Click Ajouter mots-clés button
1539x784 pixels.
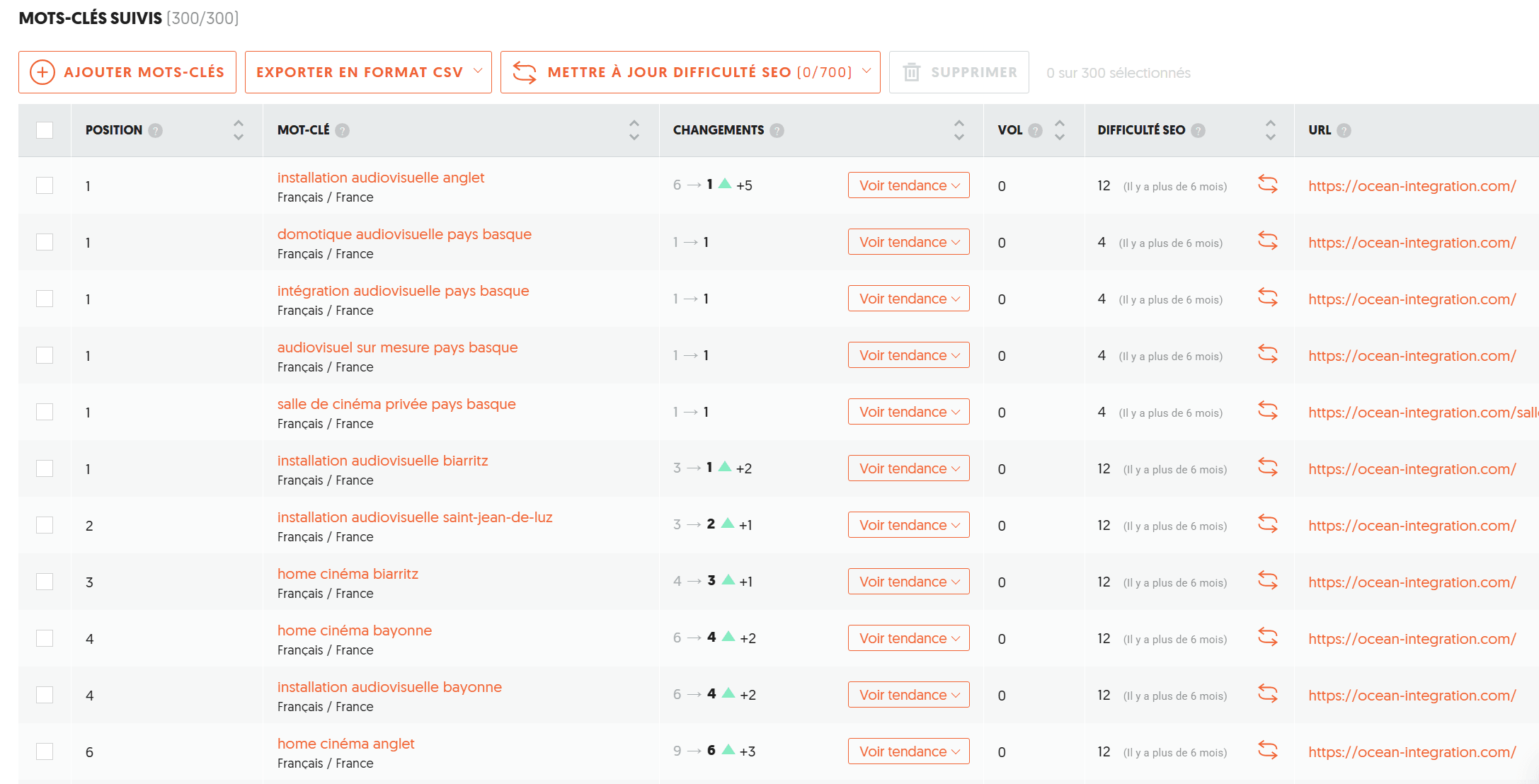[x=127, y=72]
